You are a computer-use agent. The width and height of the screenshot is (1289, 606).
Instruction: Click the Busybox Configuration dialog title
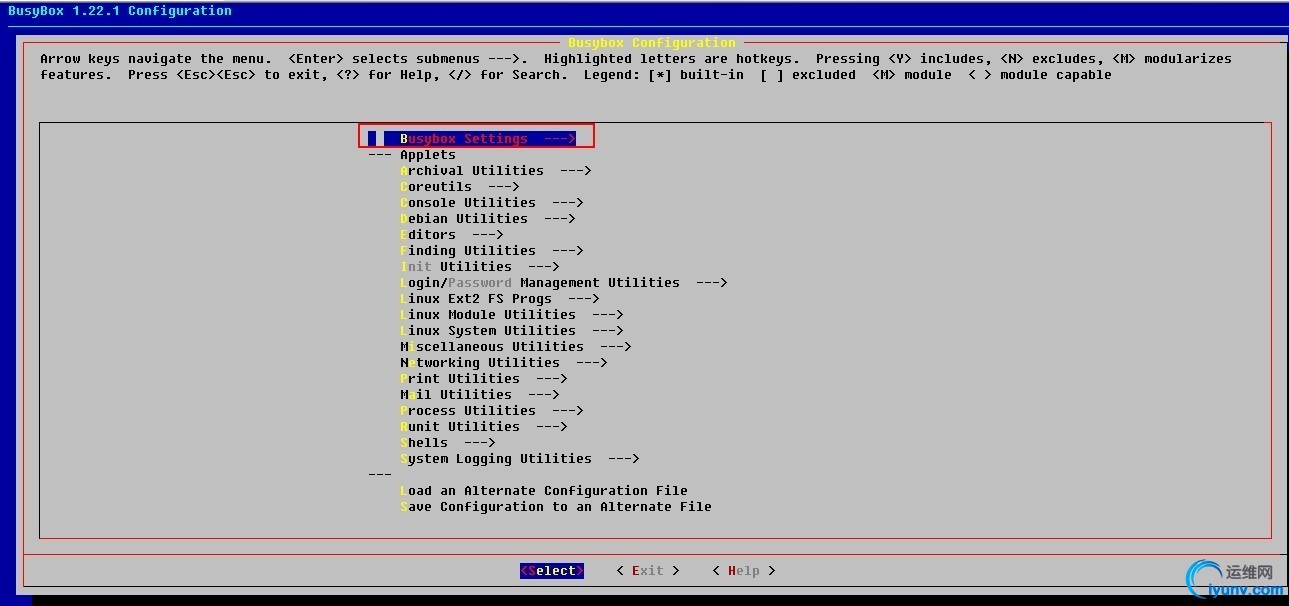652,43
